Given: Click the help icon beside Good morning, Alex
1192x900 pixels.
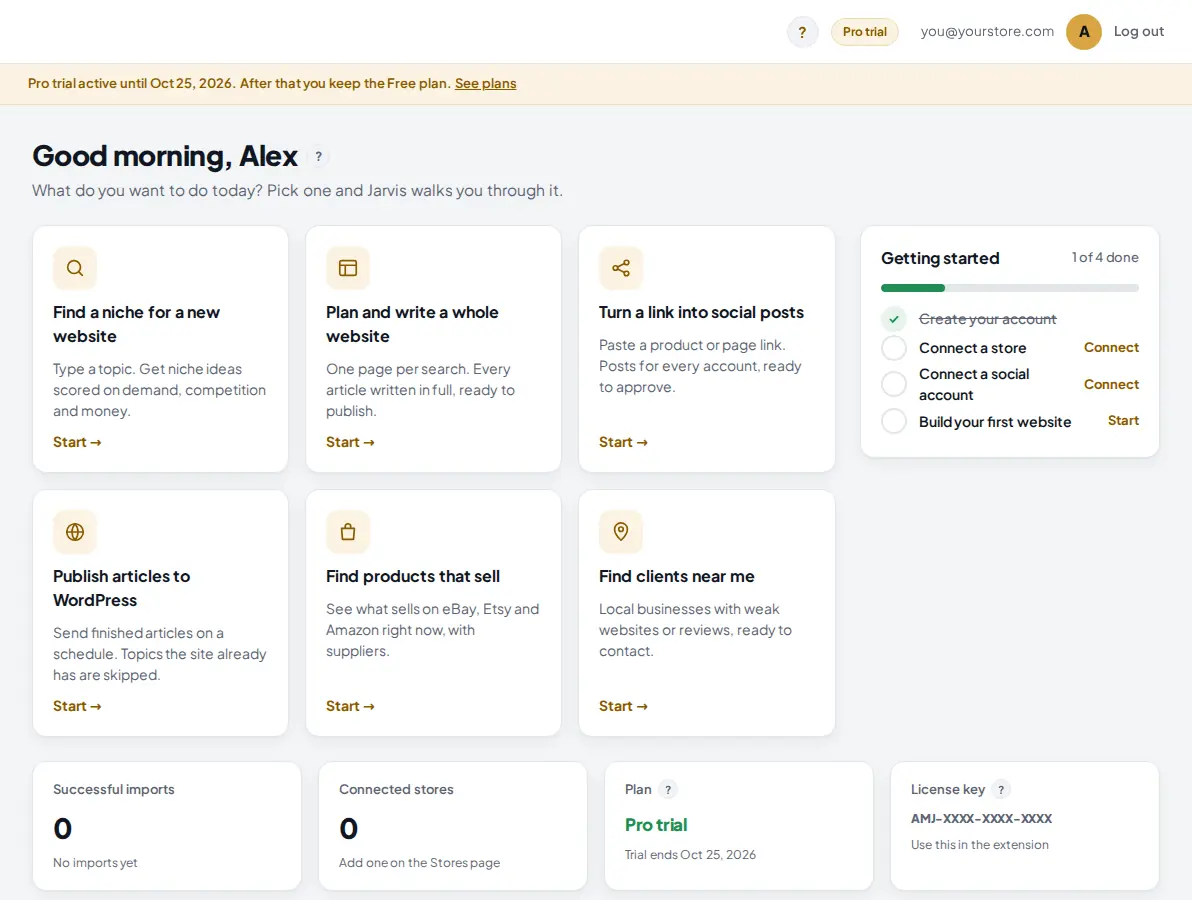Looking at the screenshot, I should 319,157.
